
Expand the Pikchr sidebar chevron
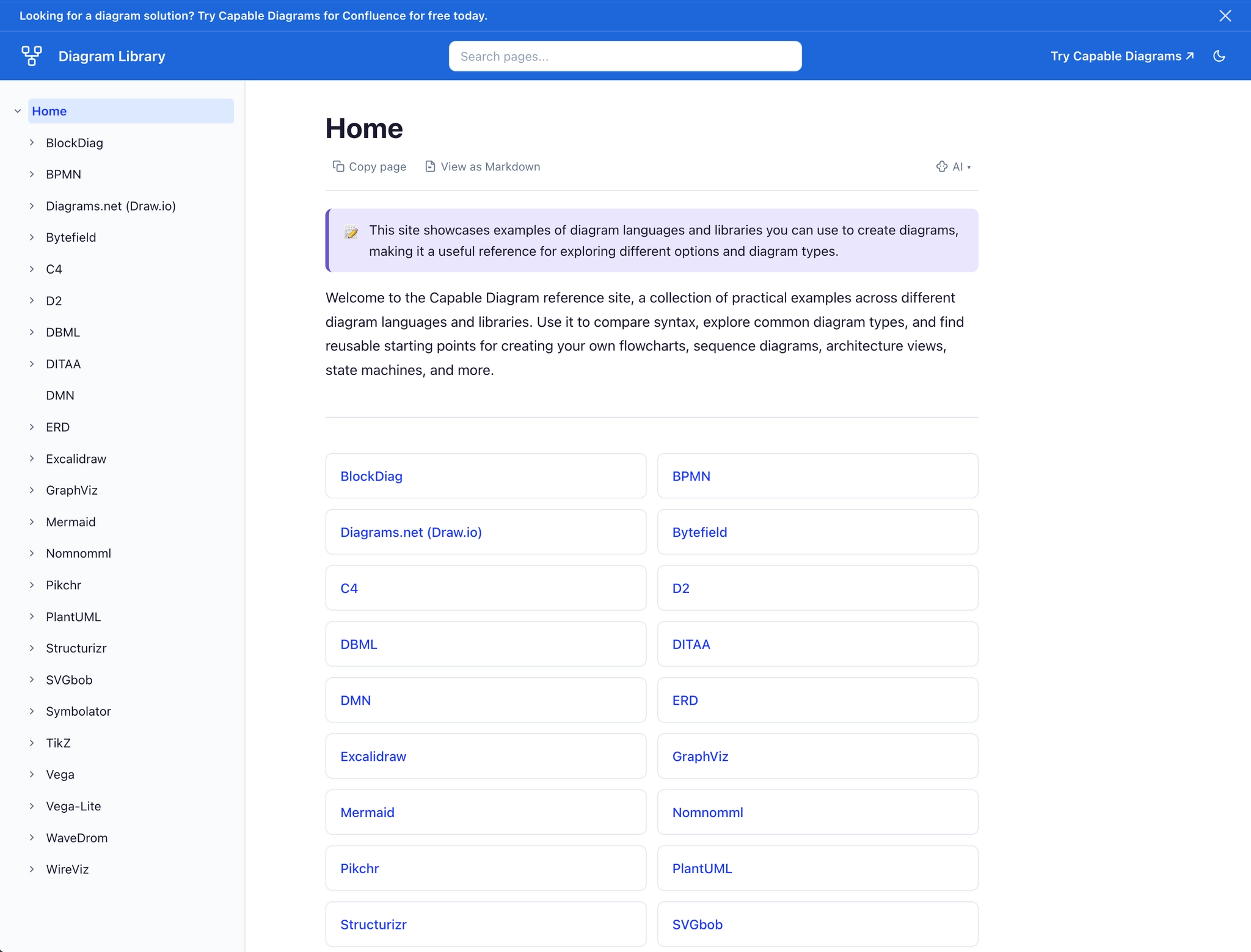(32, 585)
